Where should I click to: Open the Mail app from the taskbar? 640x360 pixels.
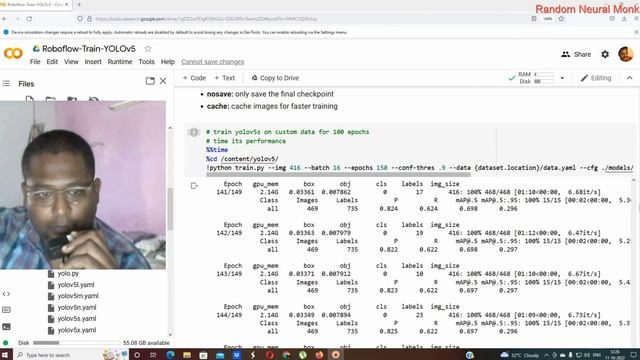220,355
